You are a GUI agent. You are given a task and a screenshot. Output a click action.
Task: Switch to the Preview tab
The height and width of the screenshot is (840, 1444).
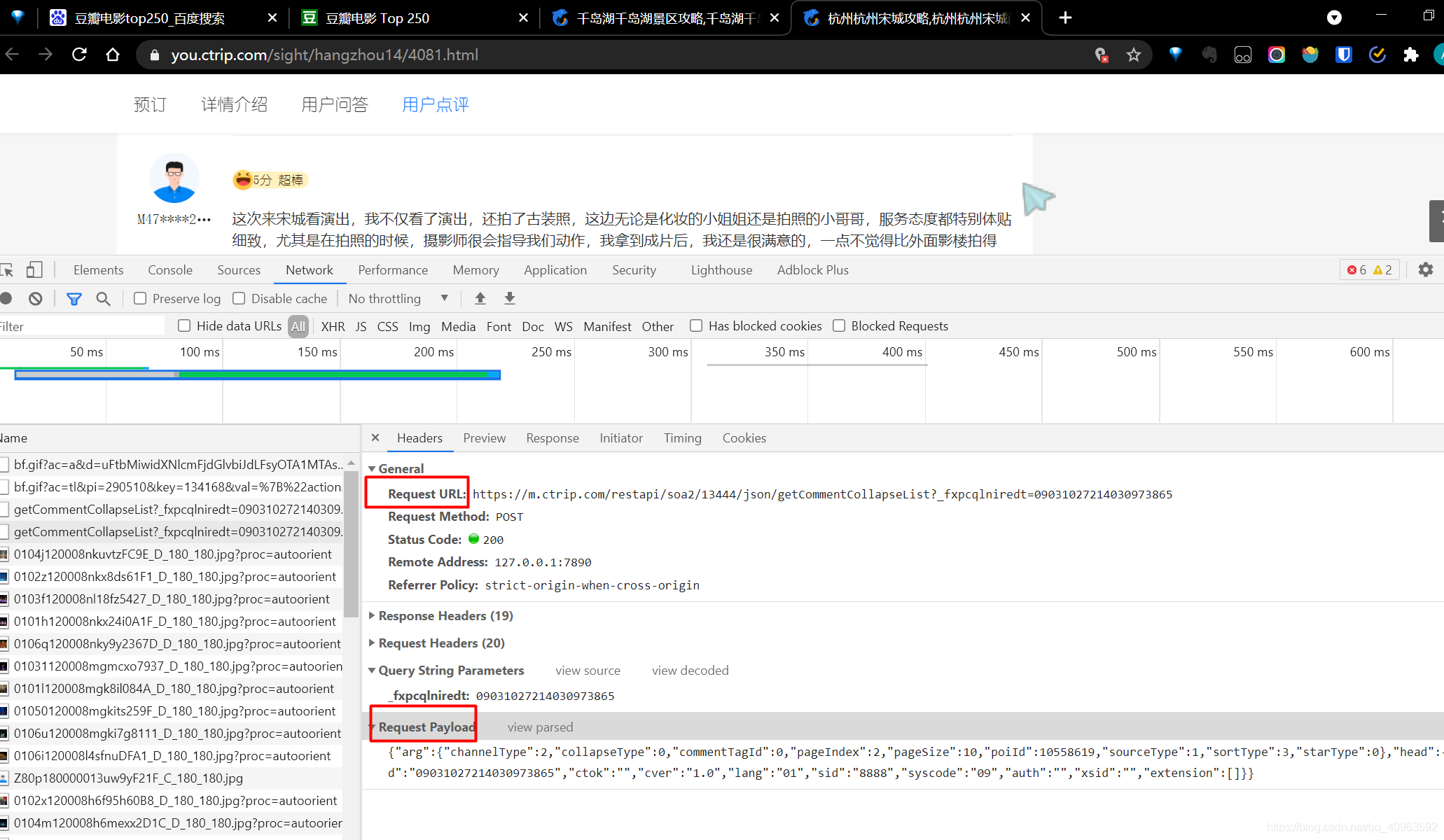coord(483,438)
